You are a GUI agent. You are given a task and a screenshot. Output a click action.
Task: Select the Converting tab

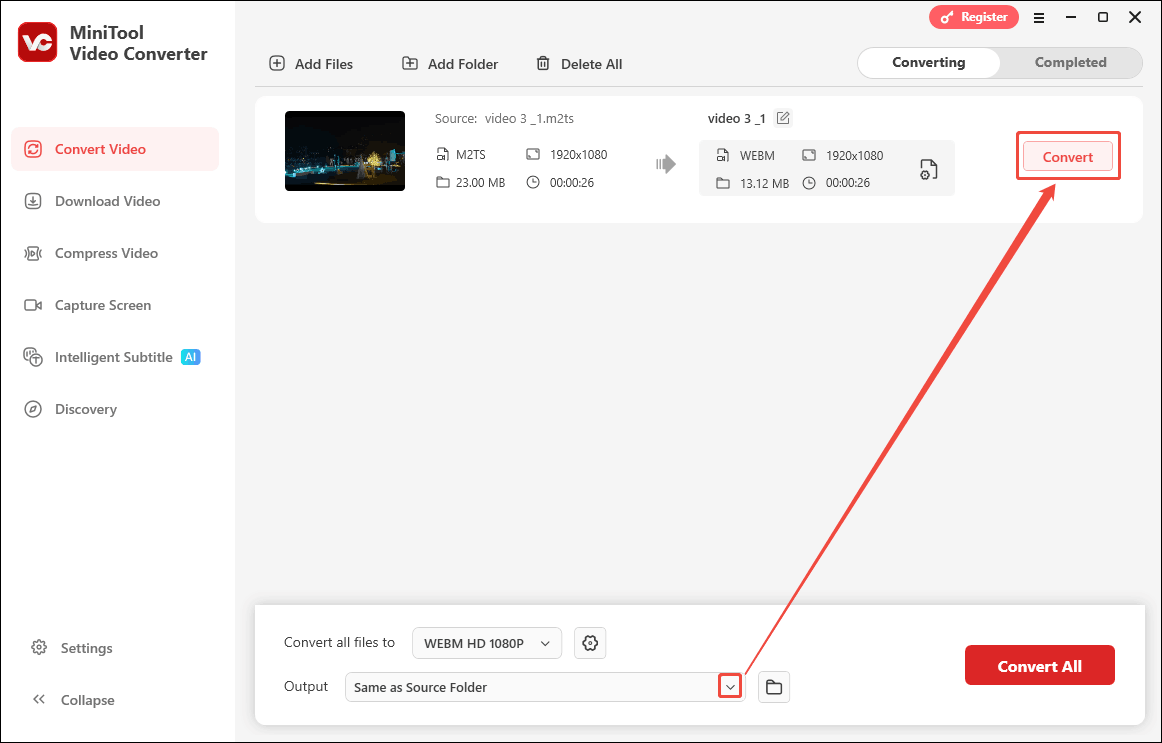(x=928, y=62)
